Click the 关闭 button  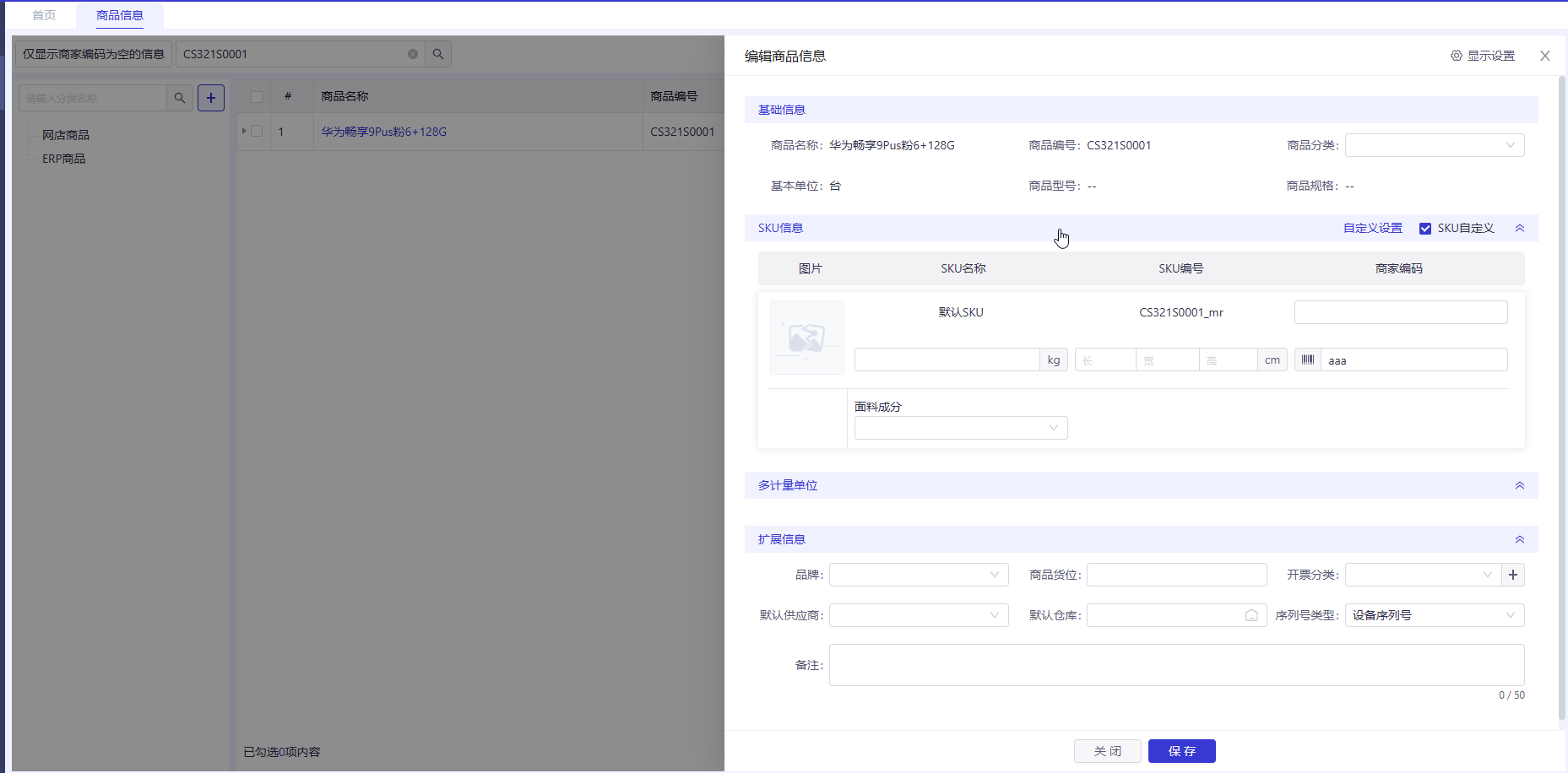[1108, 751]
